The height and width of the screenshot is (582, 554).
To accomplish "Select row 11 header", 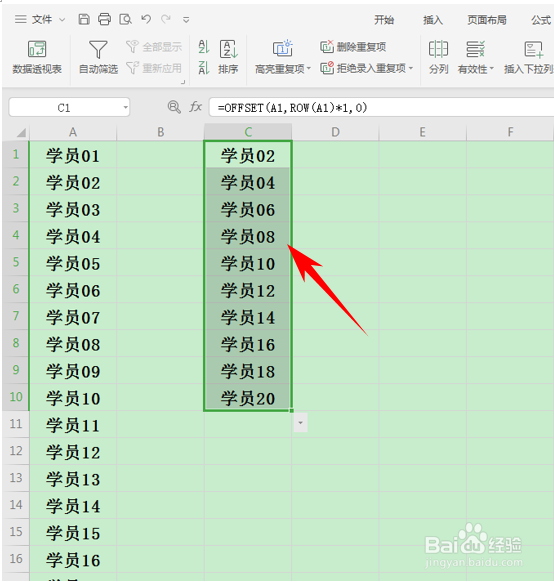I will point(16,424).
